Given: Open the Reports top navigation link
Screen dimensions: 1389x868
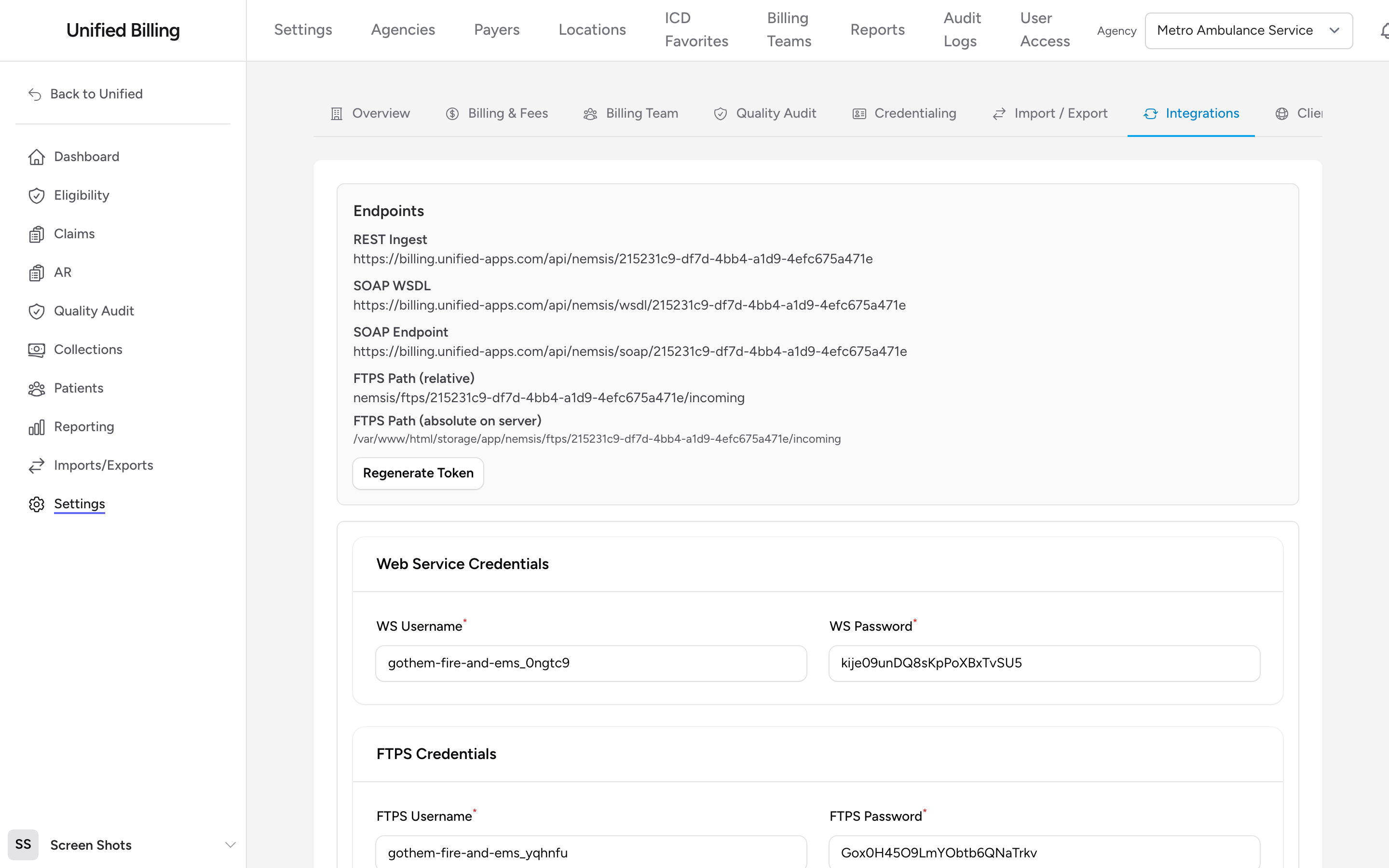Looking at the screenshot, I should 877,30.
